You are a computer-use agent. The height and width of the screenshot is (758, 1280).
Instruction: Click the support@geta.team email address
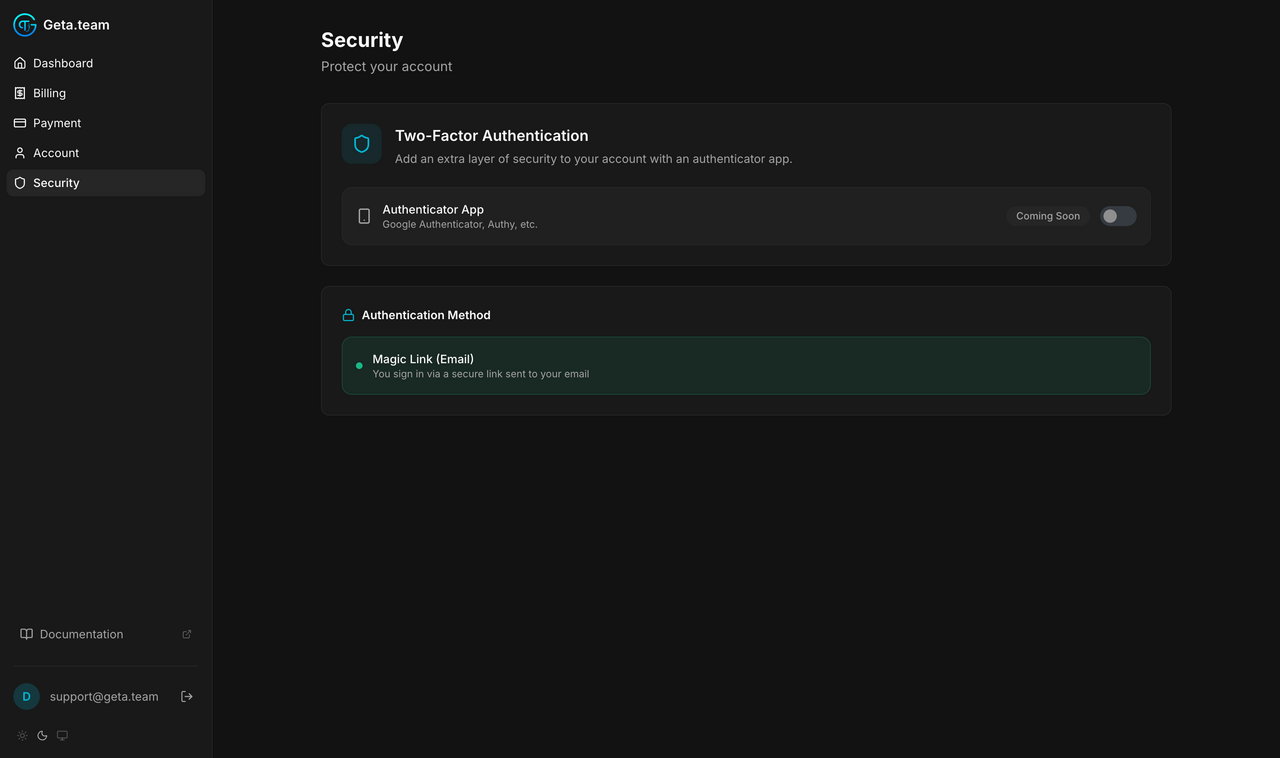click(x=104, y=697)
